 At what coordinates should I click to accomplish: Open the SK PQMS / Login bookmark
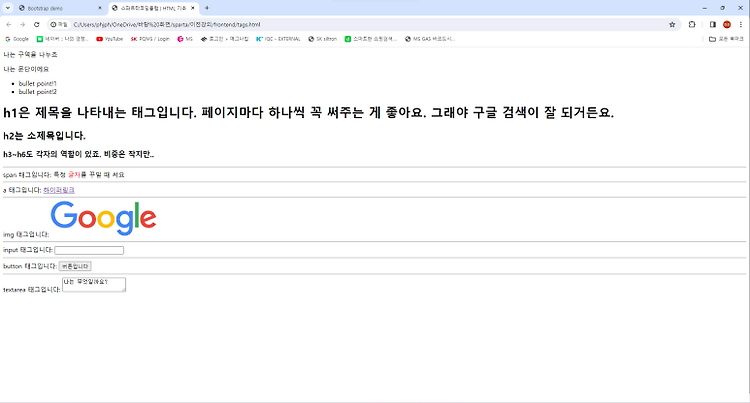150,39
